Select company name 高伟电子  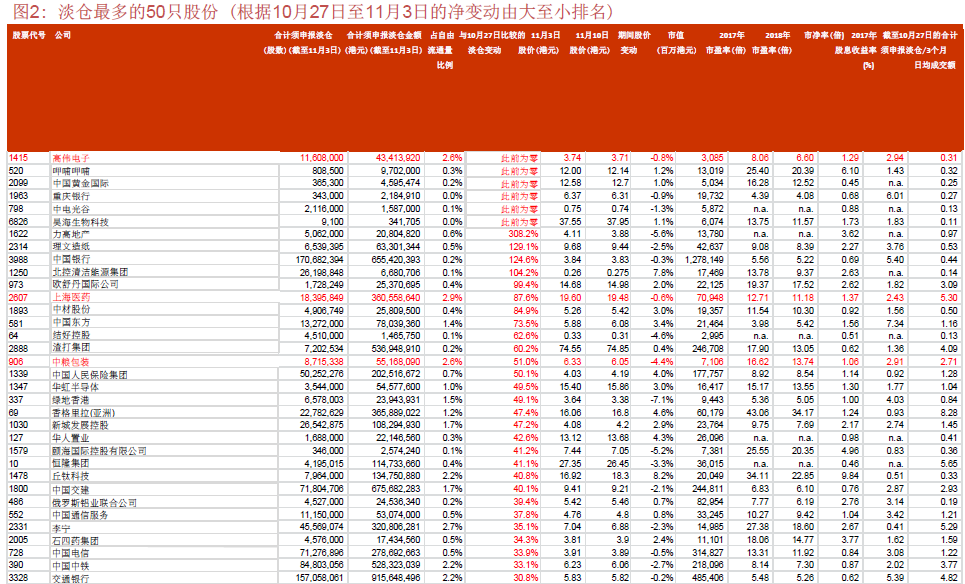coord(71,158)
